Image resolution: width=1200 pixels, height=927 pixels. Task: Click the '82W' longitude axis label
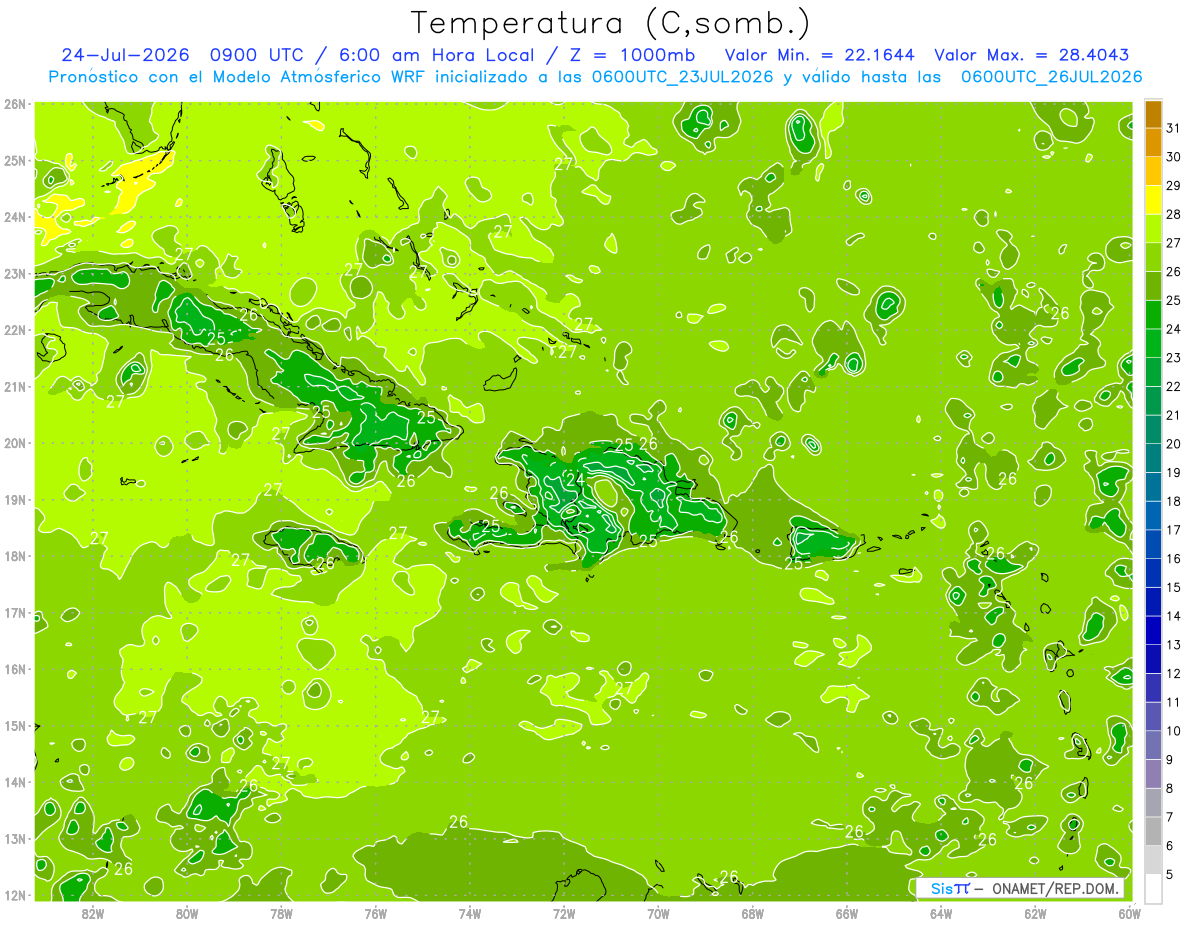[92, 913]
